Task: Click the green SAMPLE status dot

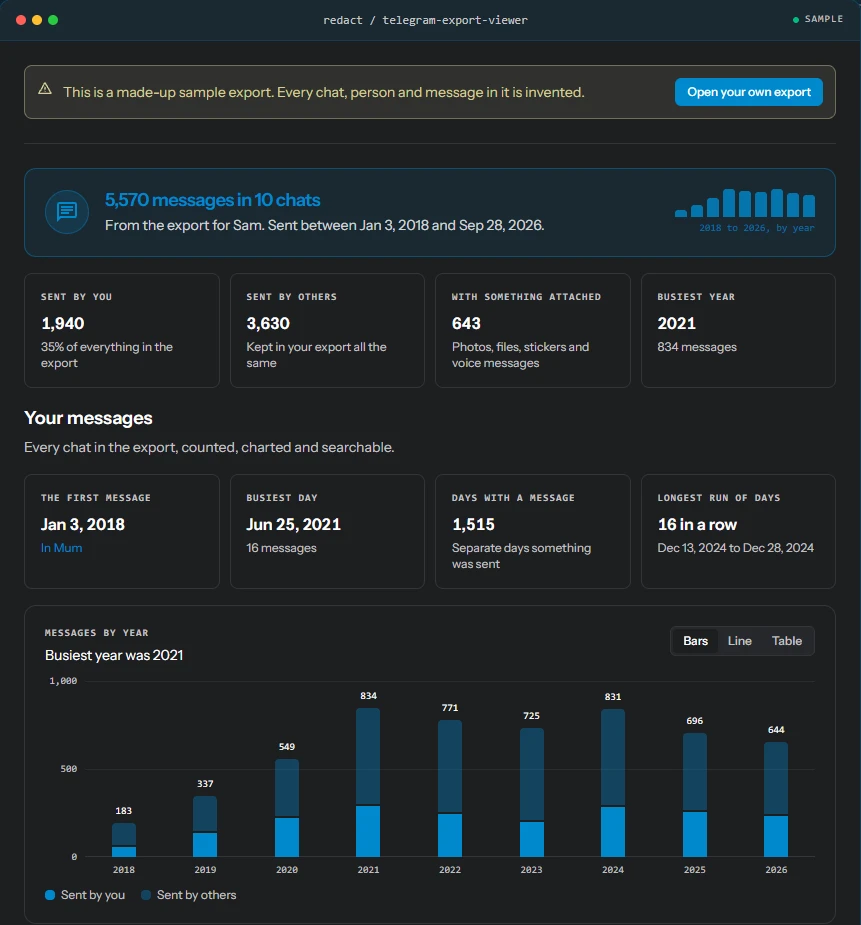Action: point(796,20)
